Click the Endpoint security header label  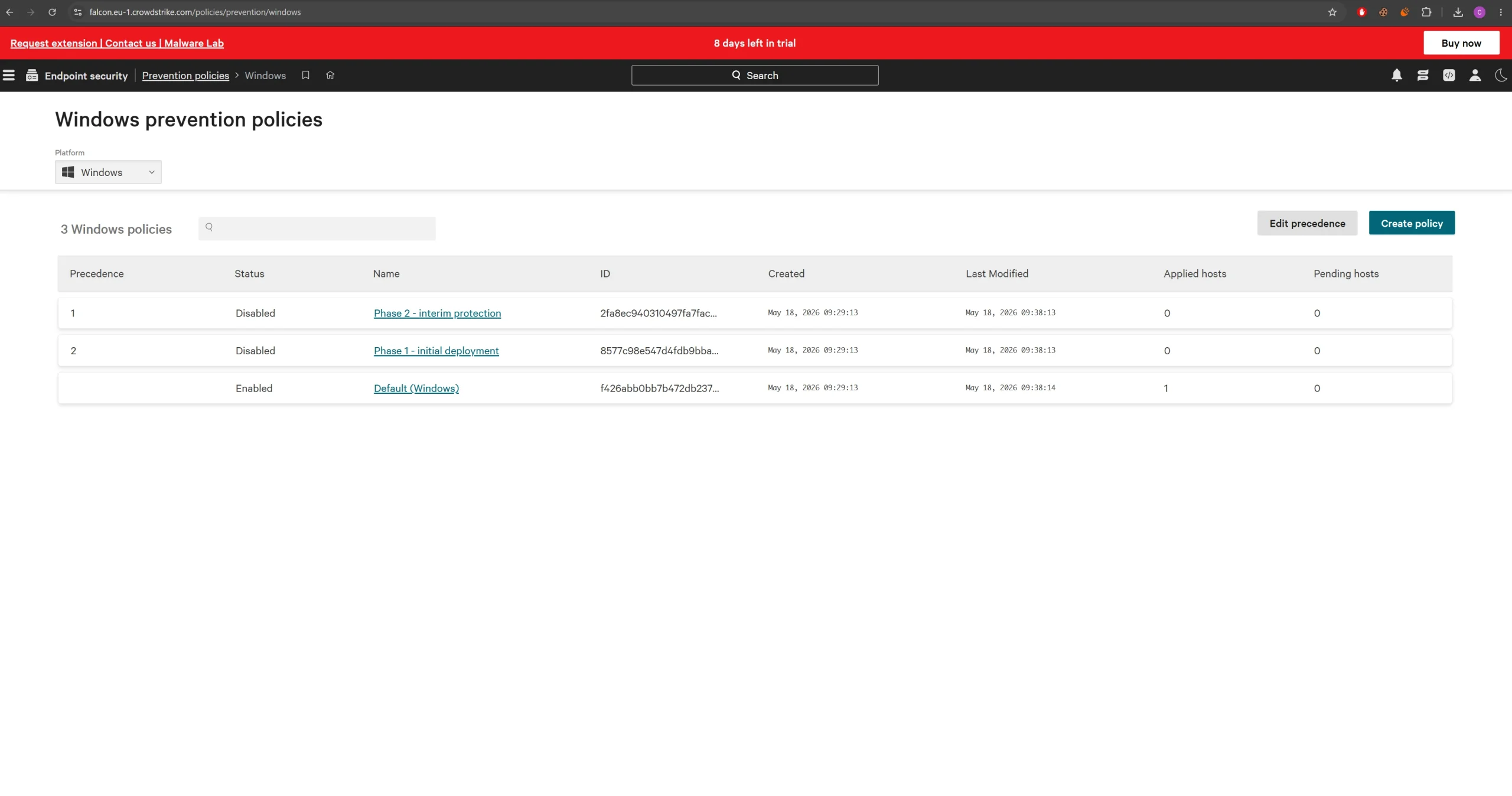pyautogui.click(x=86, y=76)
